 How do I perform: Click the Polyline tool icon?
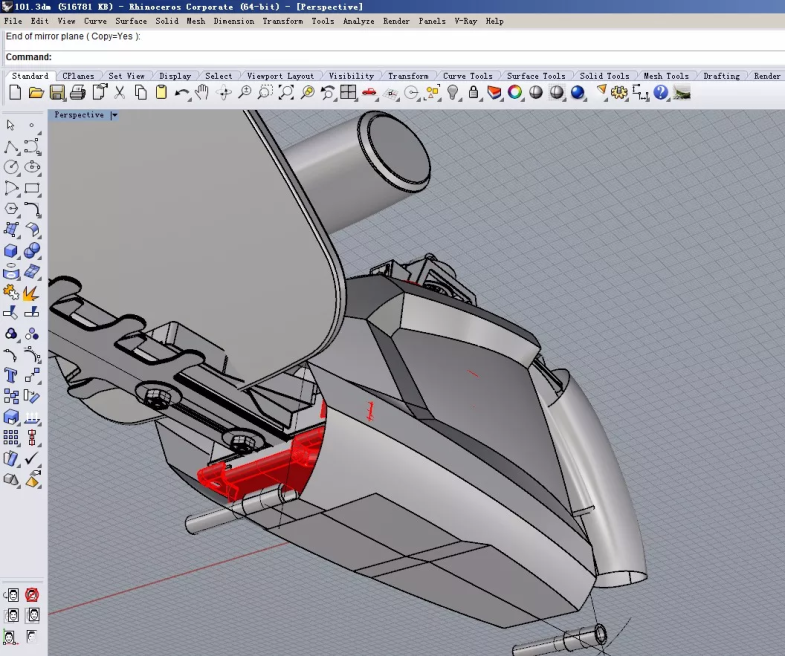(11, 146)
